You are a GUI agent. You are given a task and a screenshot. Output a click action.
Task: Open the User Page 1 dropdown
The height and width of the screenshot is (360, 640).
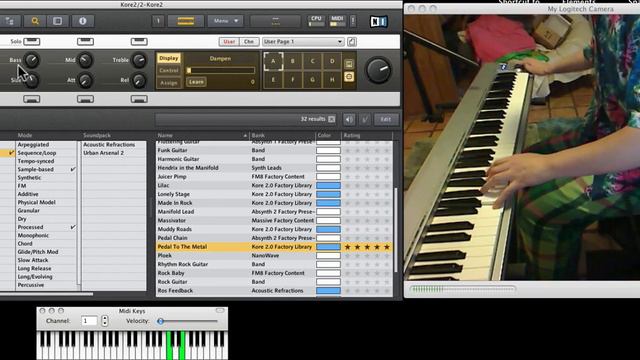click(303, 42)
